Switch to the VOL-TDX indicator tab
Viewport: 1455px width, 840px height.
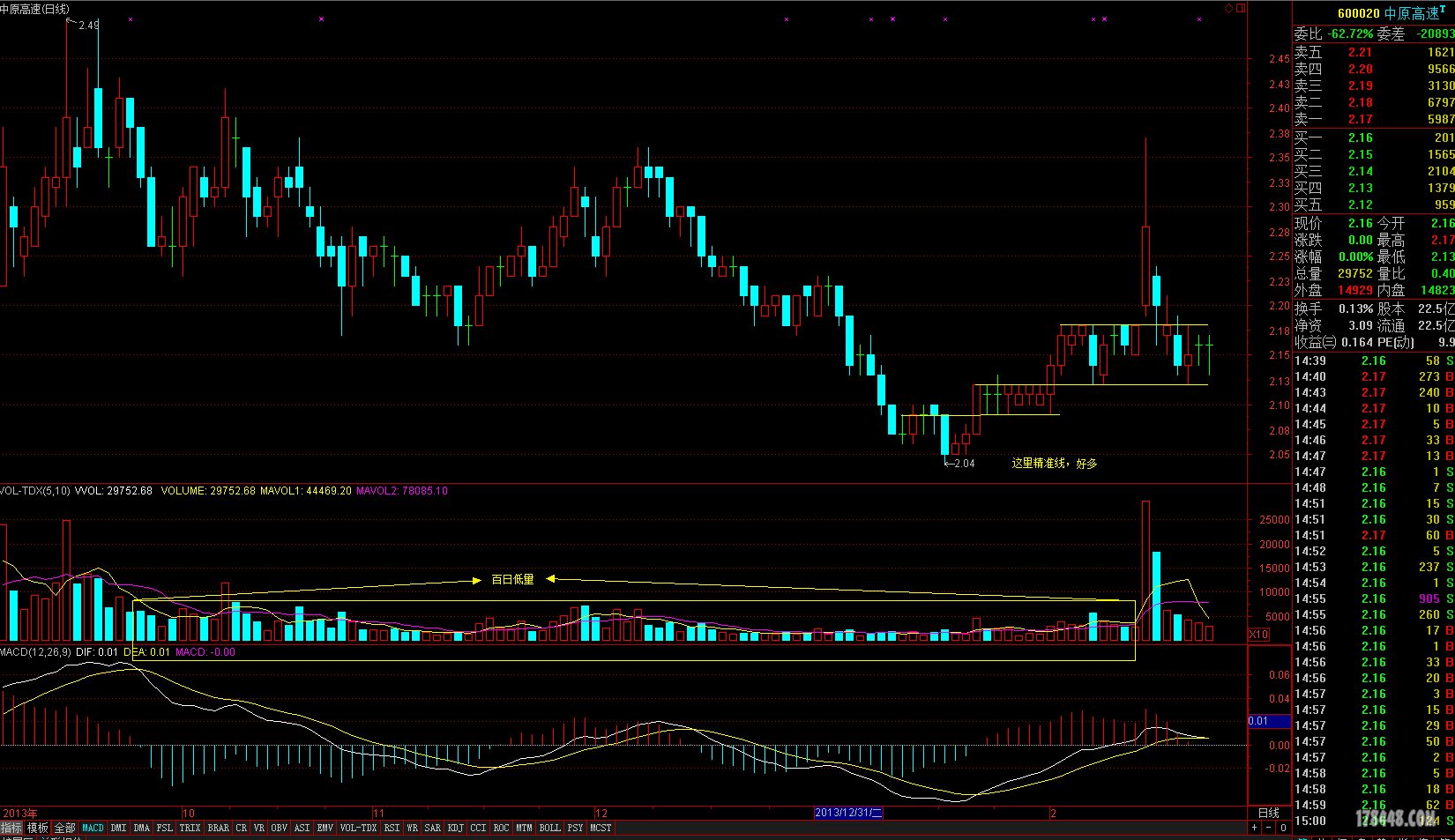coord(359,828)
